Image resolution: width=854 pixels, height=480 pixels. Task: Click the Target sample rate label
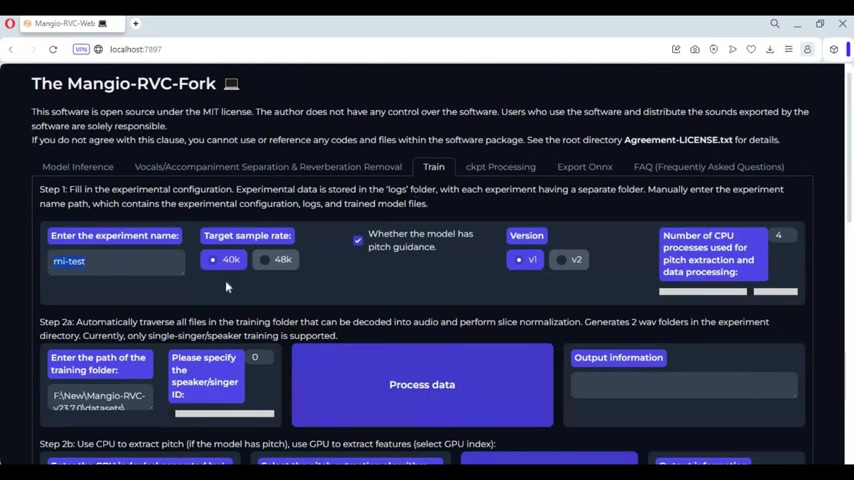(x=248, y=236)
